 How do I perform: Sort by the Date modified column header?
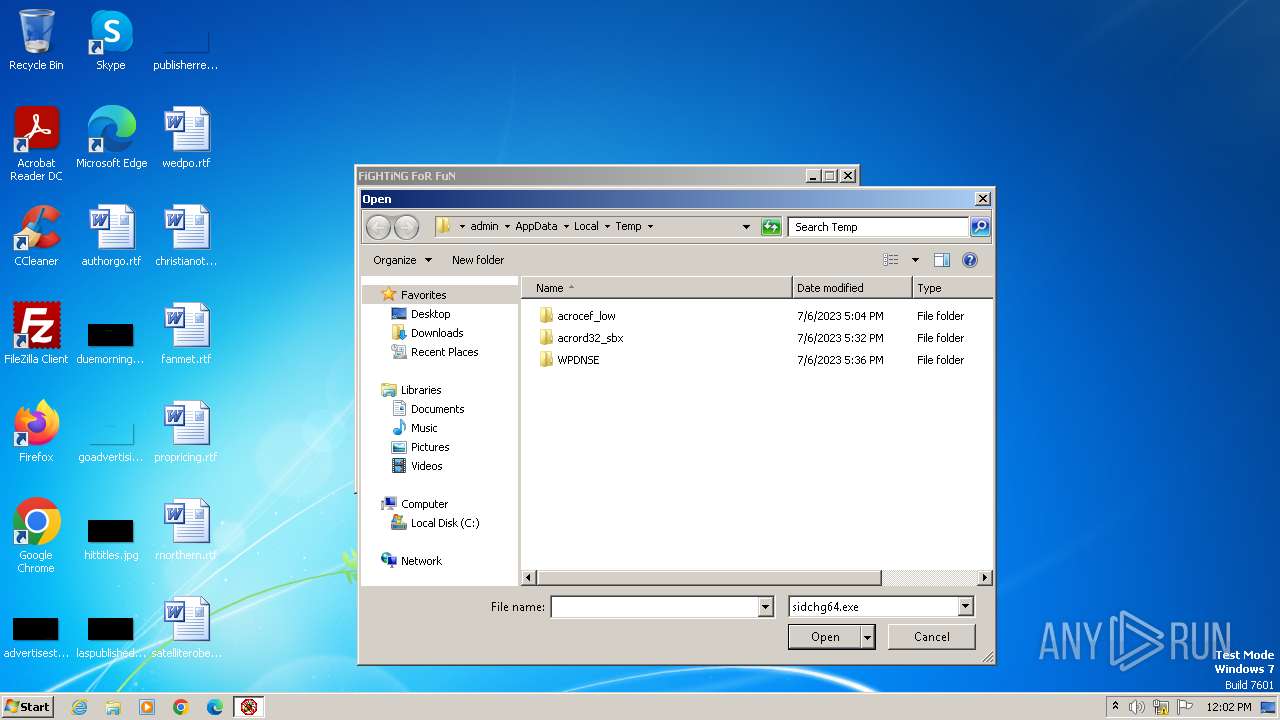click(852, 288)
